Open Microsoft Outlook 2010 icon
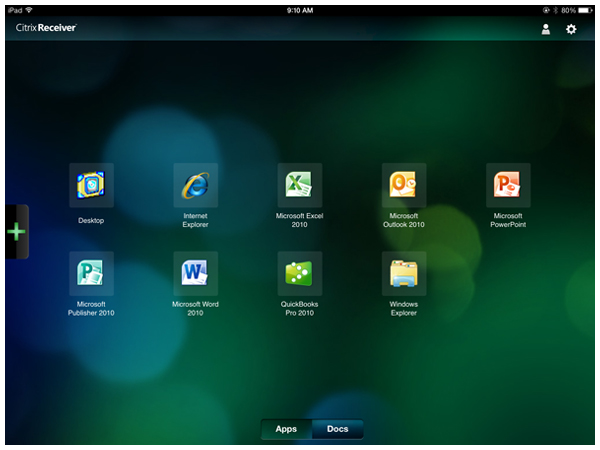The width and height of the screenshot is (600, 450). 404,185
